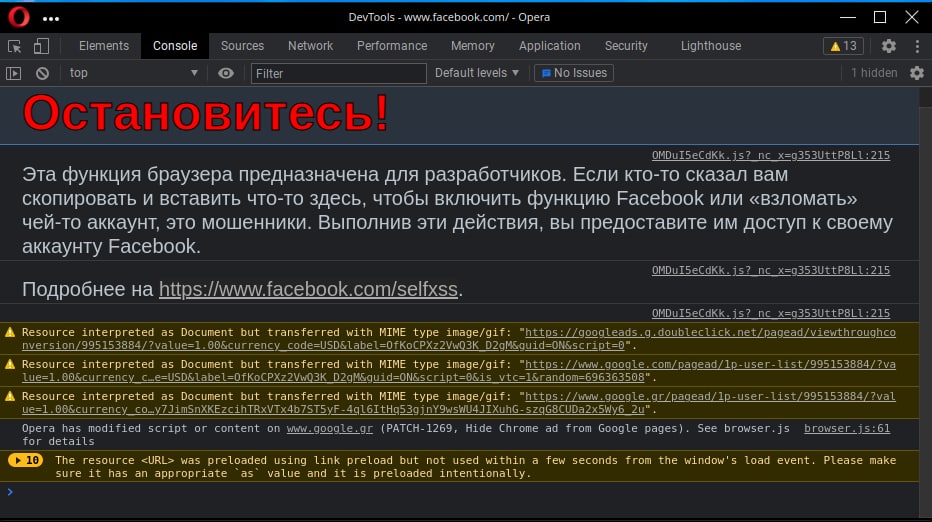Open the www.google.com/pagead warning URL
Image resolution: width=932 pixels, height=522 pixels.
[459, 371]
